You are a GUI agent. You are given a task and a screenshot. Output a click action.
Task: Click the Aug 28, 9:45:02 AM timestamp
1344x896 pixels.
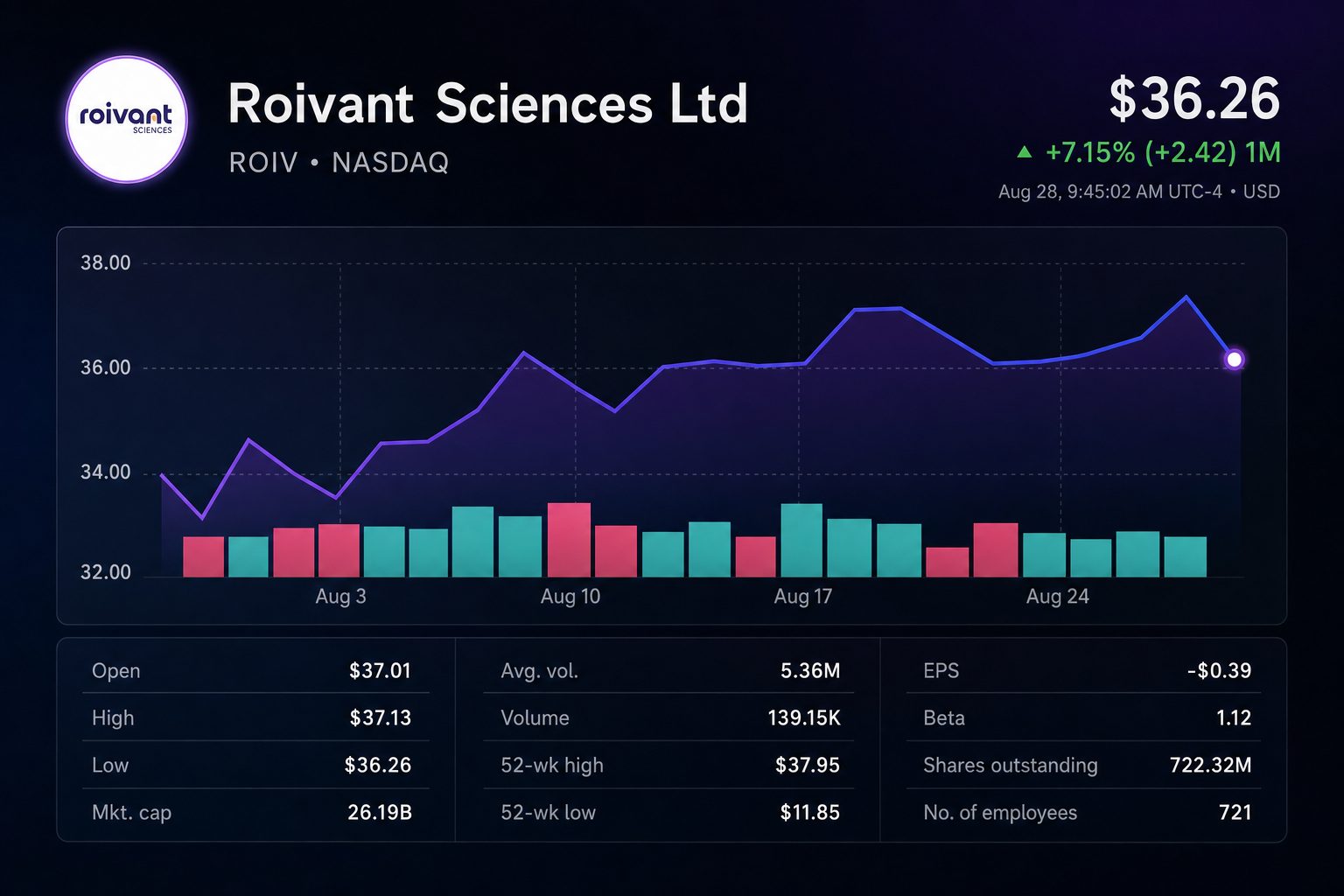[1138, 192]
